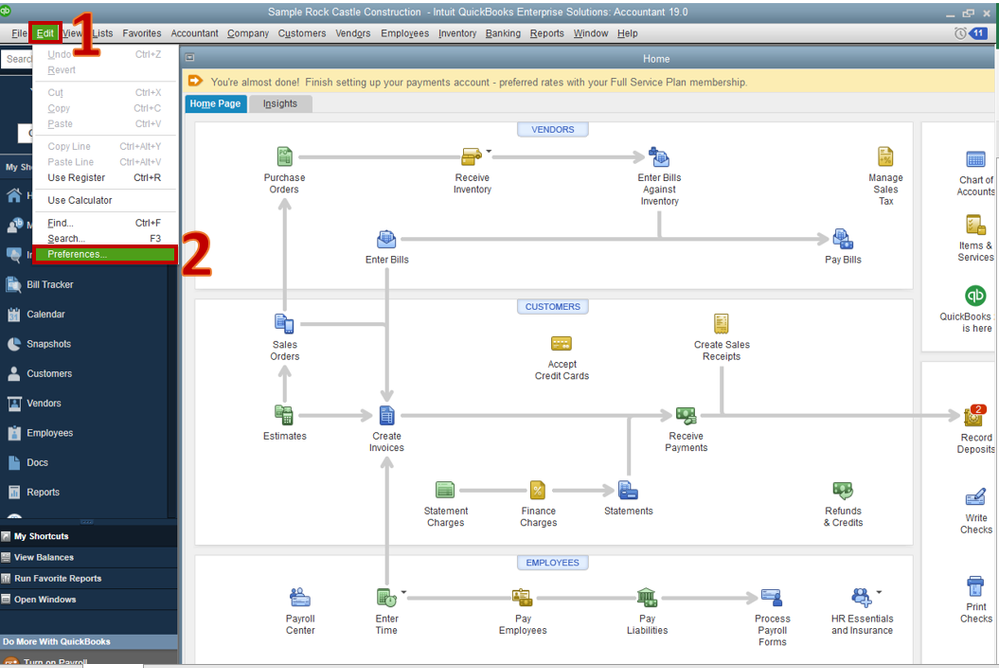This screenshot has width=999, height=668.
Task: Open the Payroll Center icon
Action: (300, 598)
